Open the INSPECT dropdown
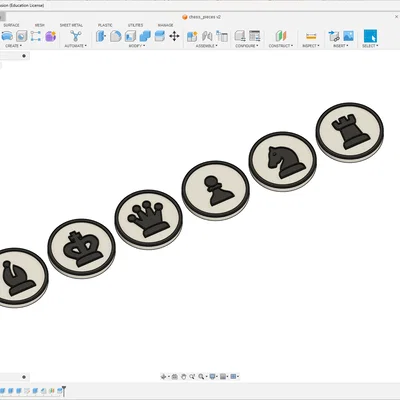 coord(311,46)
